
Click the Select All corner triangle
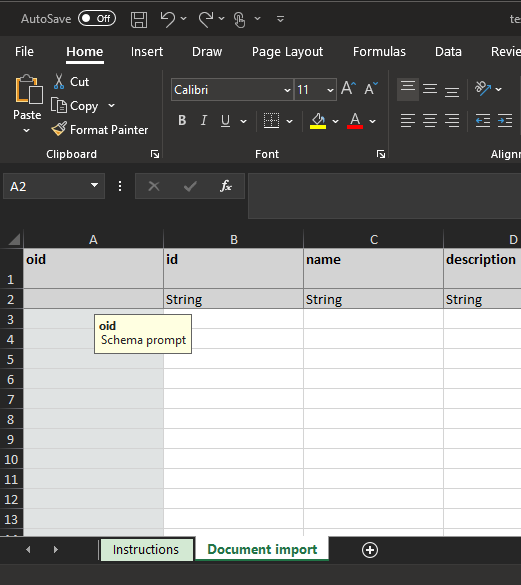point(14,239)
